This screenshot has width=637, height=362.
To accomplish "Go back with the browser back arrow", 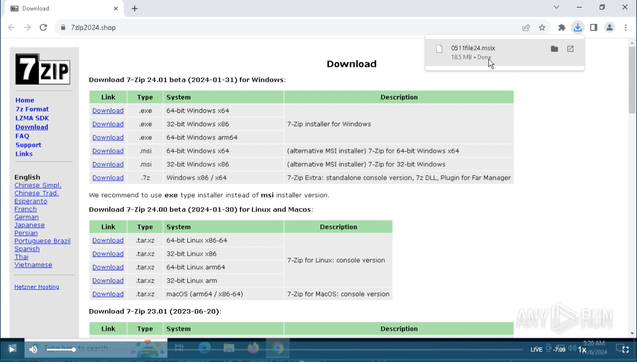I will 11,28.
